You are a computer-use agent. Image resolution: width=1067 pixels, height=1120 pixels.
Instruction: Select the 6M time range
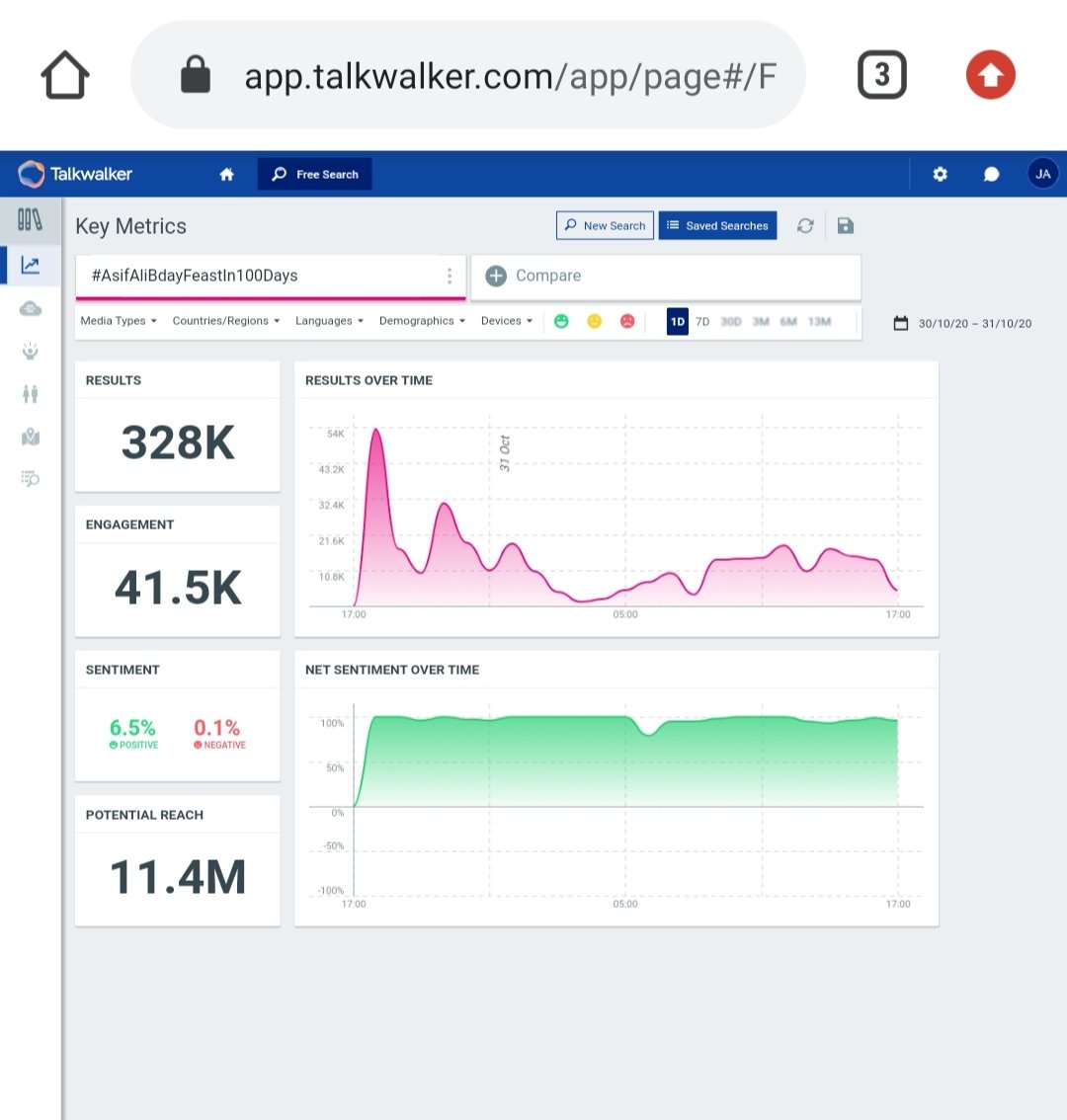tap(788, 322)
